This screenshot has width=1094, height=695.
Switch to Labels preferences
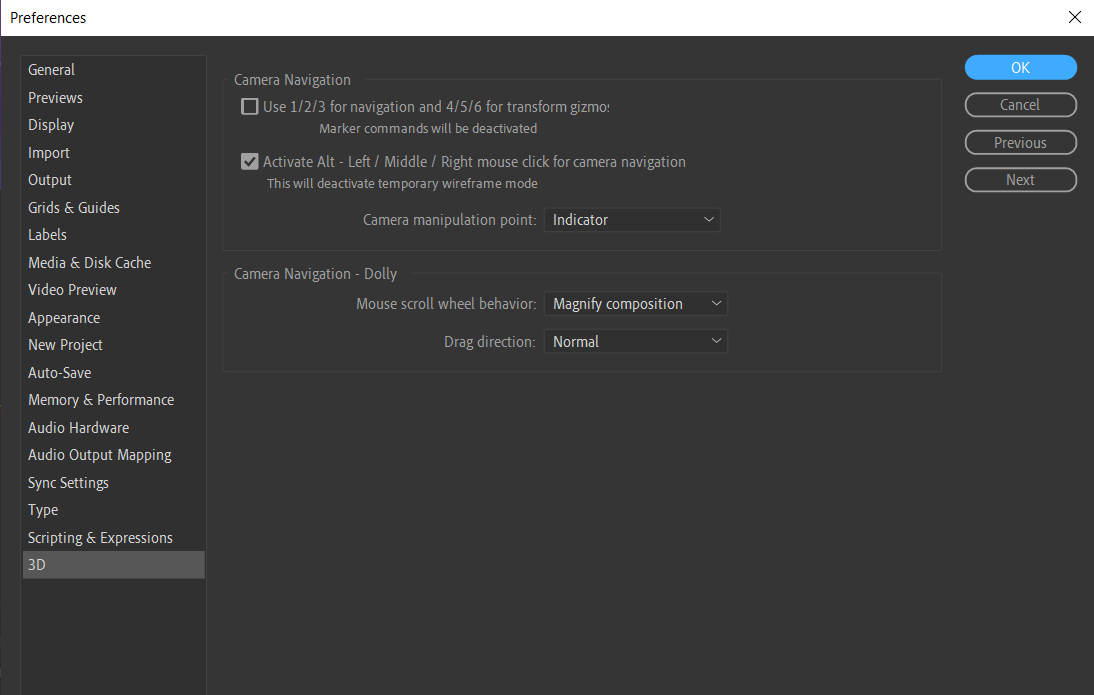click(47, 234)
